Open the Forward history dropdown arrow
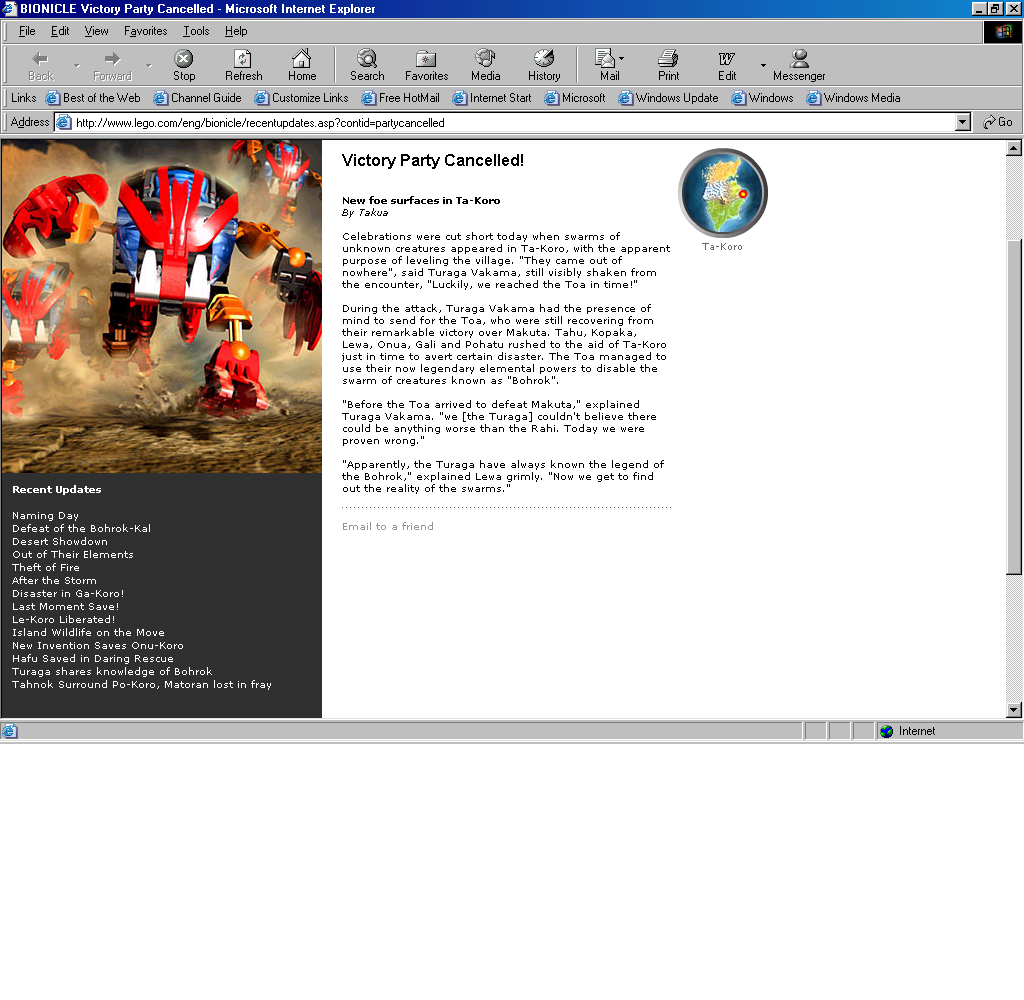 click(148, 66)
